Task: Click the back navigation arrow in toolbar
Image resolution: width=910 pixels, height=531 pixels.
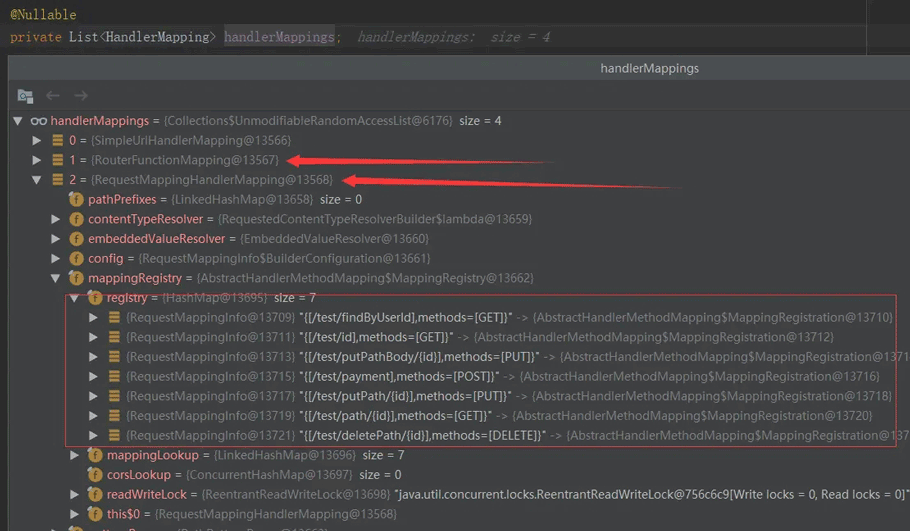Action: pyautogui.click(x=53, y=95)
